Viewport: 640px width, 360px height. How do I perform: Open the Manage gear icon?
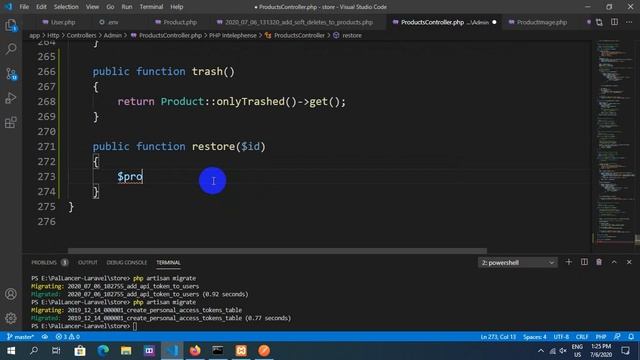(x=11, y=318)
